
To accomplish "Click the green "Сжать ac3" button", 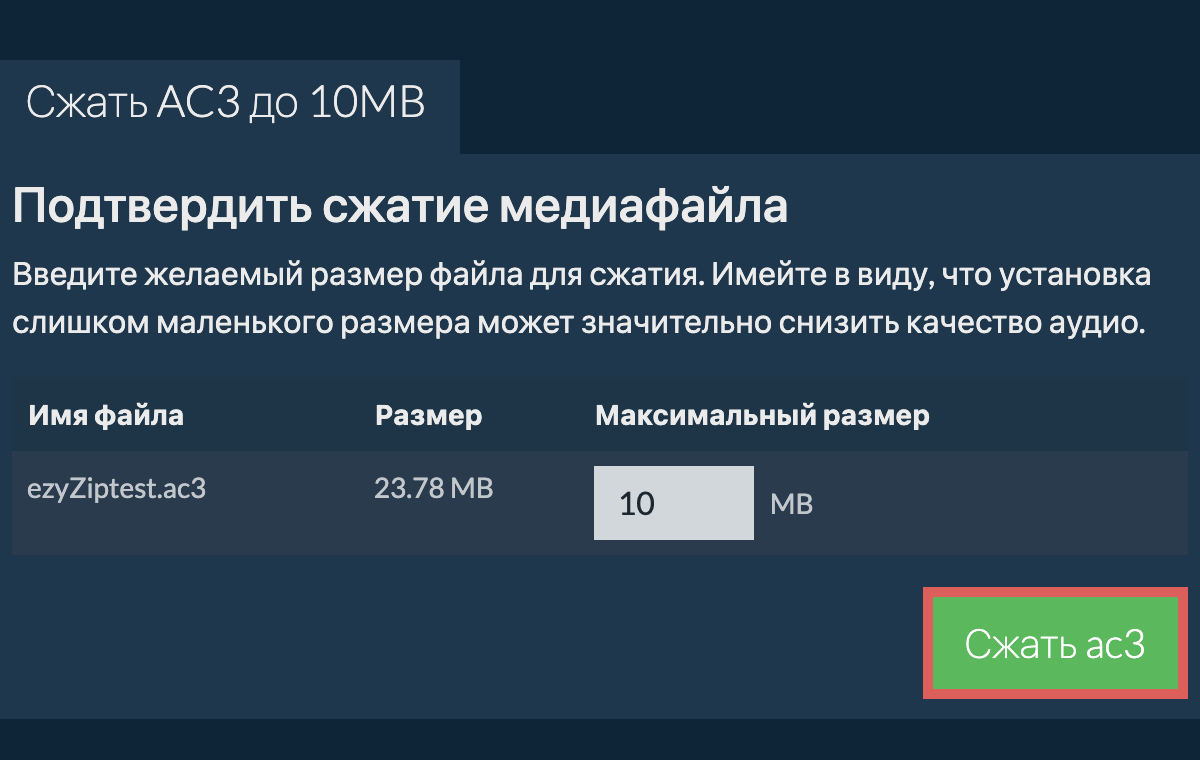I will (x=1054, y=644).
